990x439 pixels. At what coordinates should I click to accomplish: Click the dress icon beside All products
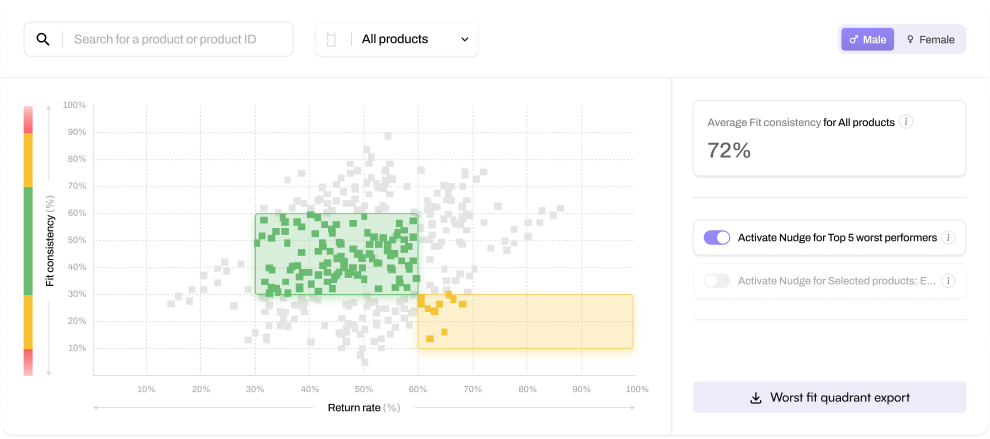coord(331,39)
